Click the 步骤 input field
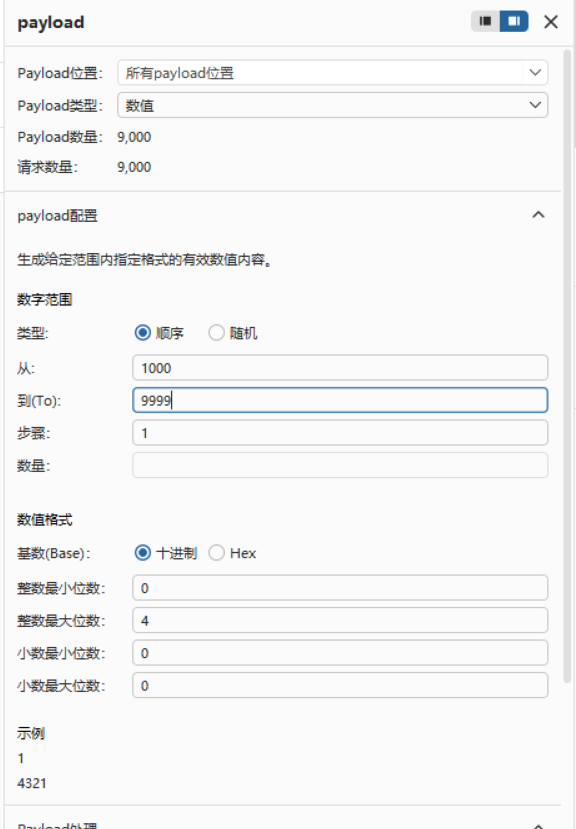 tap(340, 433)
